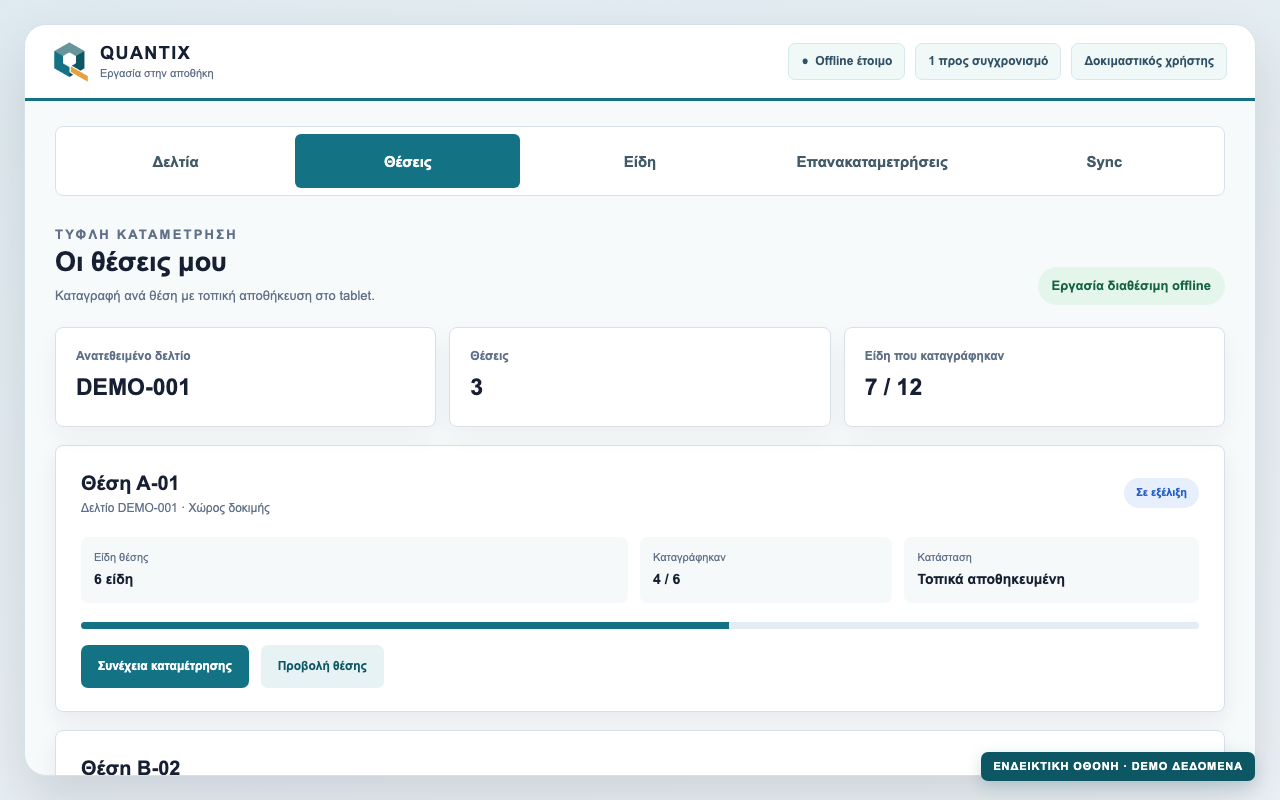Click the QUANTIX brand name text
This screenshot has height=800, width=1280.
point(145,53)
